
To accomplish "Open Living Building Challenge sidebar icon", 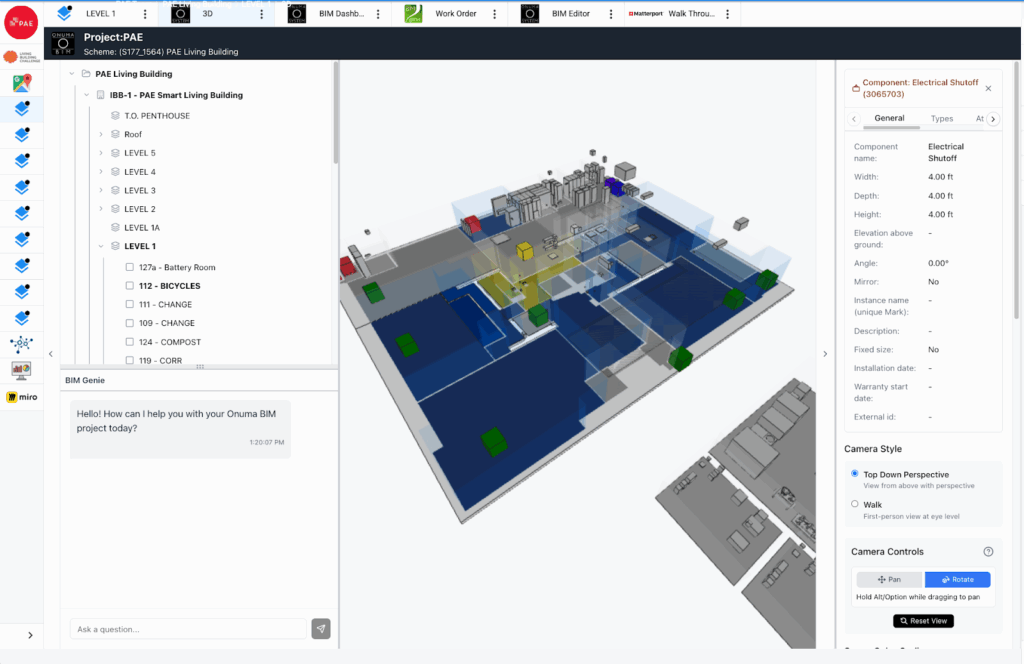I will [x=21, y=57].
